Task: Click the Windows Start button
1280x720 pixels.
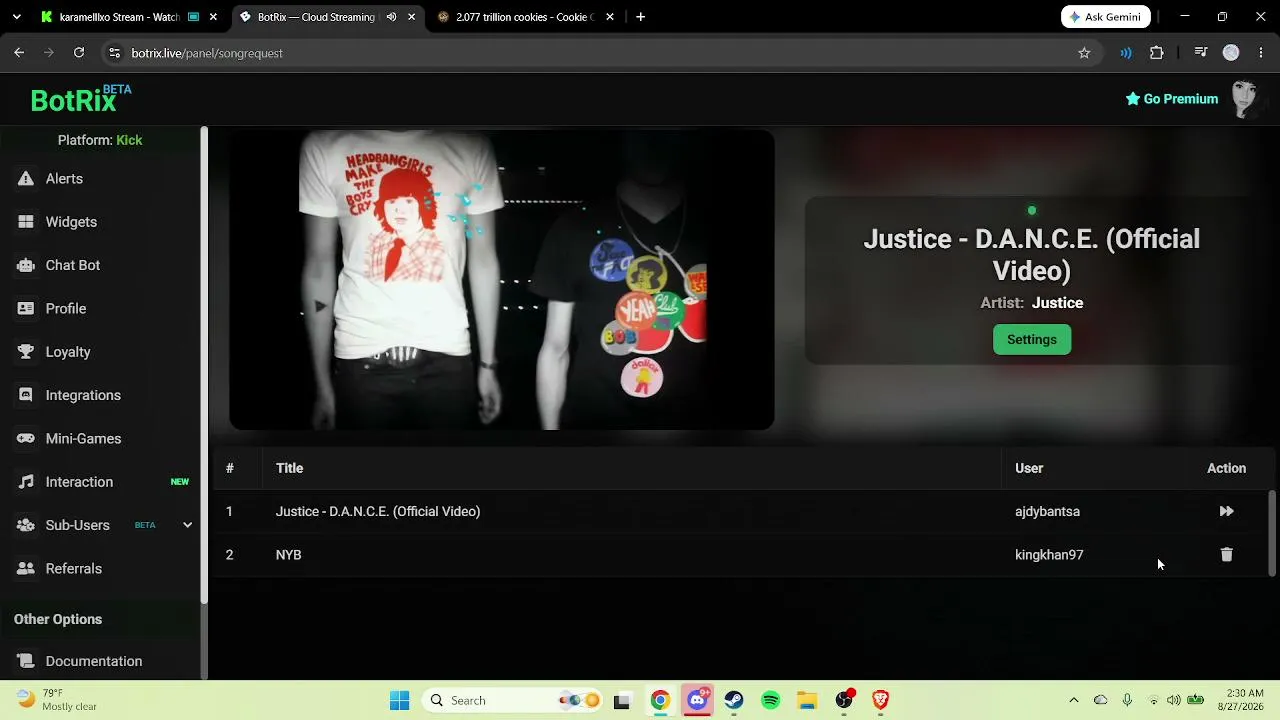Action: [399, 700]
